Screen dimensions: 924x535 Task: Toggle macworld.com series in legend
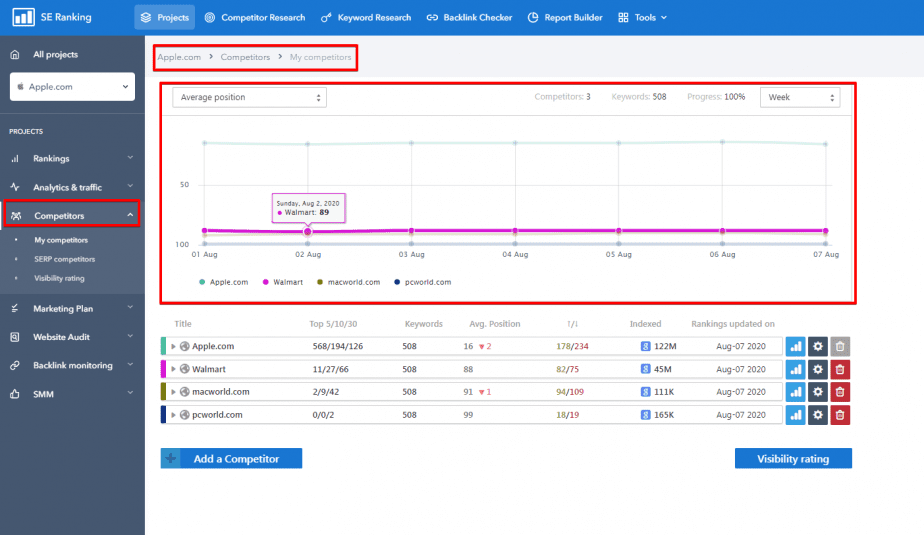coord(348,282)
